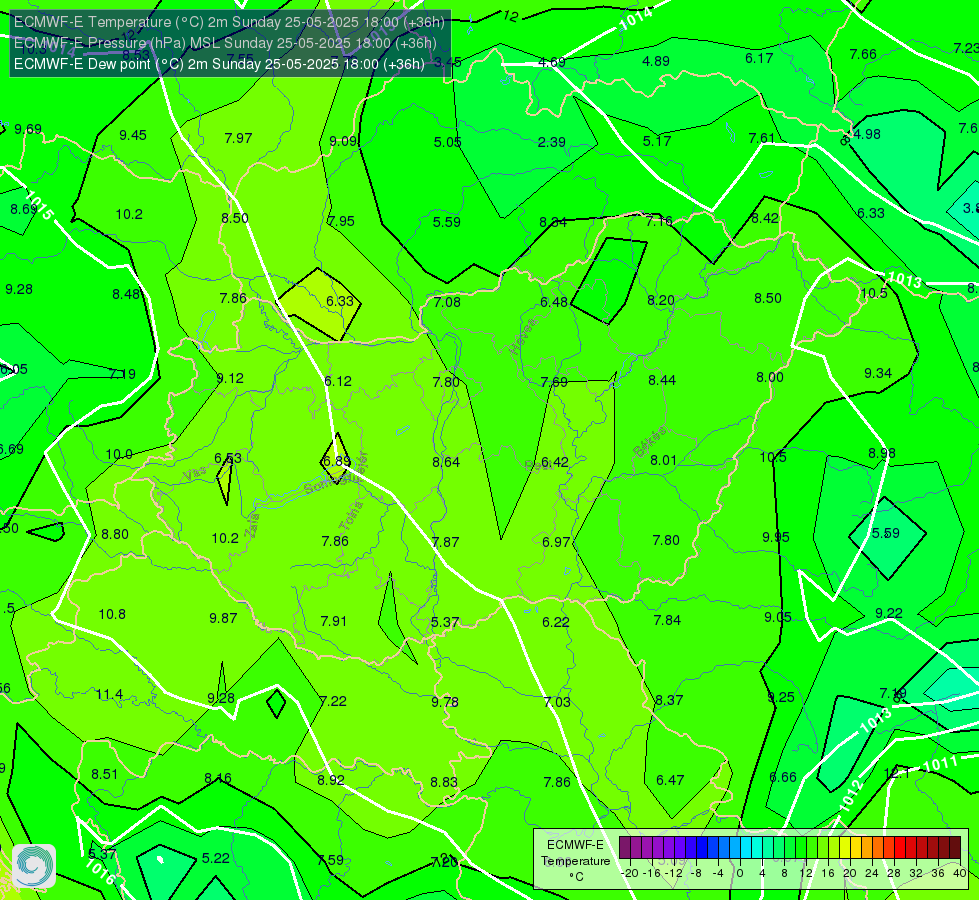Click the 4.98 grid value

[867, 134]
